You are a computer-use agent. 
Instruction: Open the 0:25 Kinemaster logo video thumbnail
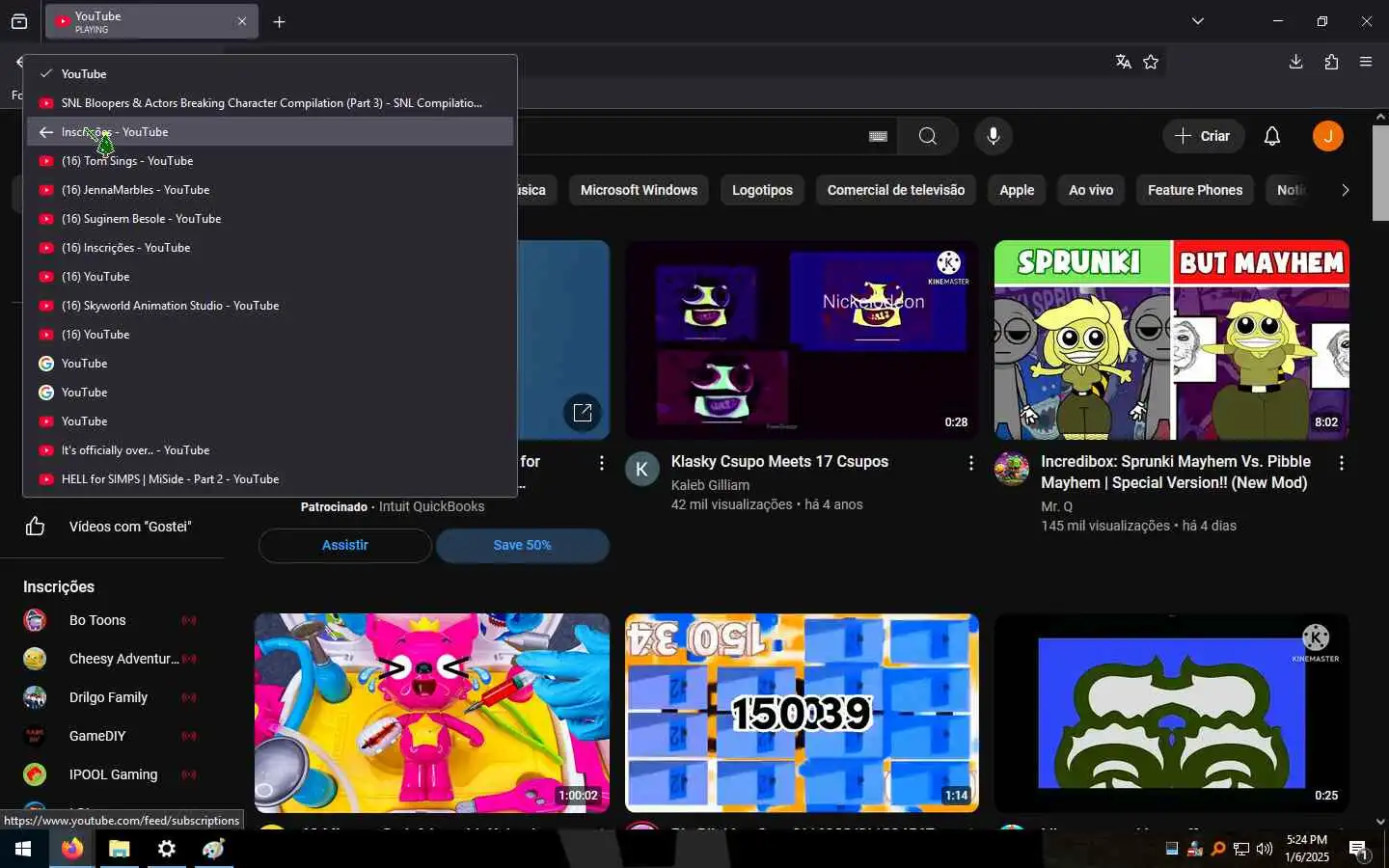click(x=1172, y=713)
